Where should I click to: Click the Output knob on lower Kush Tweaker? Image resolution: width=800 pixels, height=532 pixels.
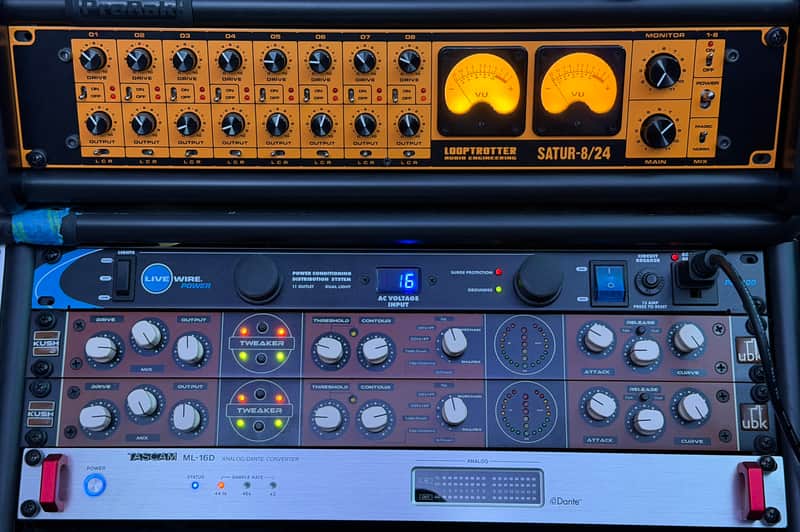pyautogui.click(x=187, y=418)
